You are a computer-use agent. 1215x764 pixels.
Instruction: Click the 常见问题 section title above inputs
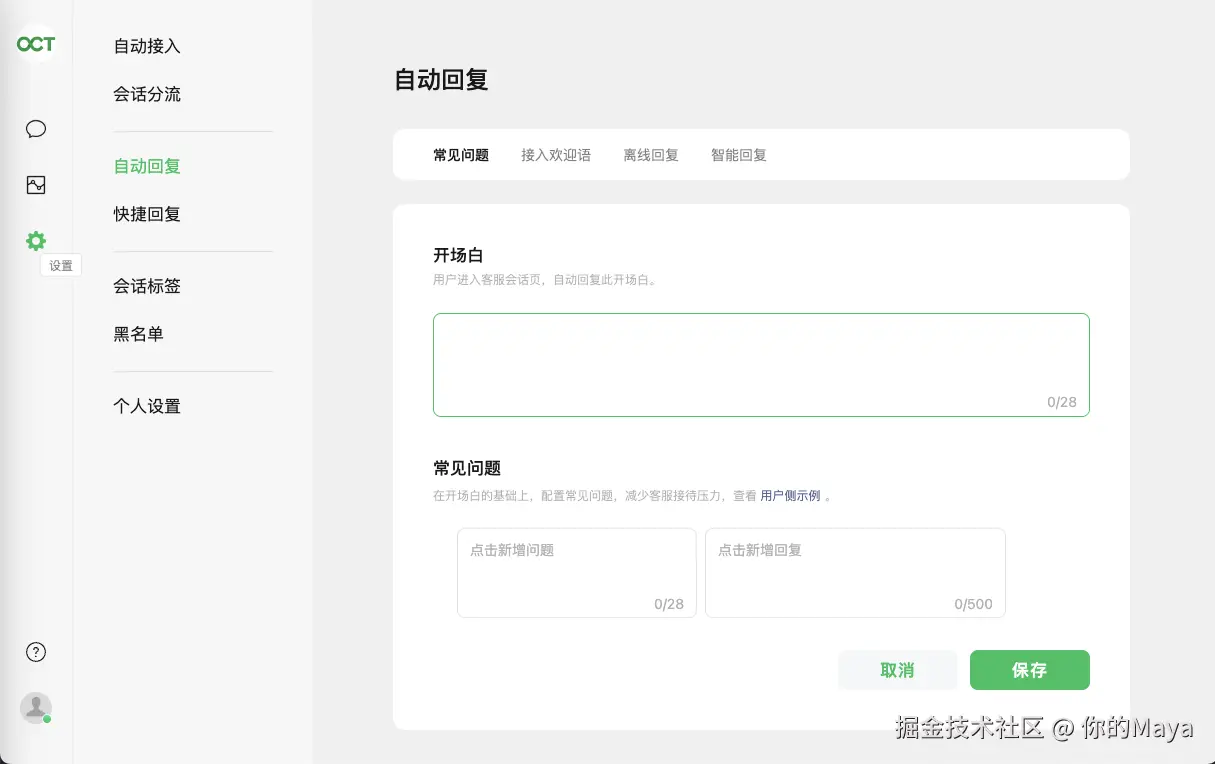(467, 467)
